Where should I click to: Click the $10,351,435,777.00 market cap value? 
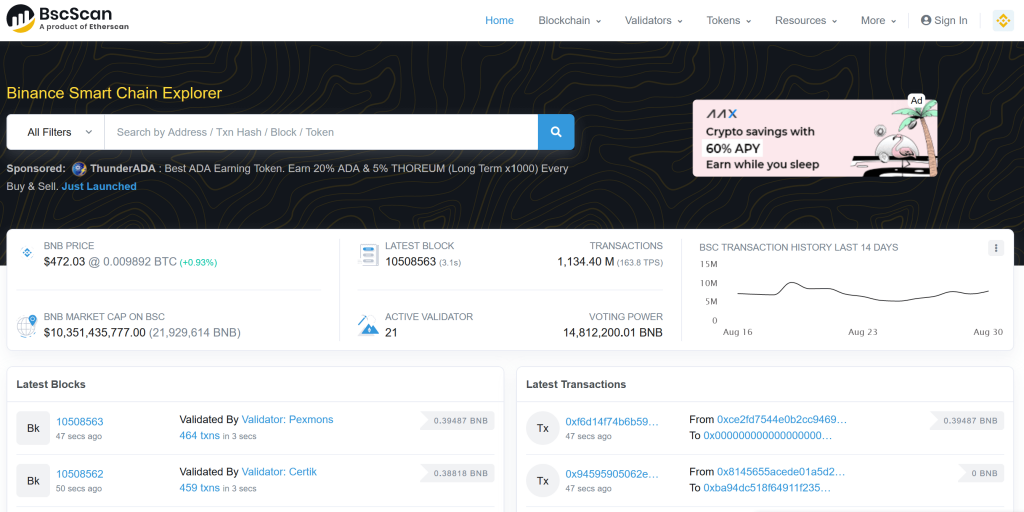95,332
